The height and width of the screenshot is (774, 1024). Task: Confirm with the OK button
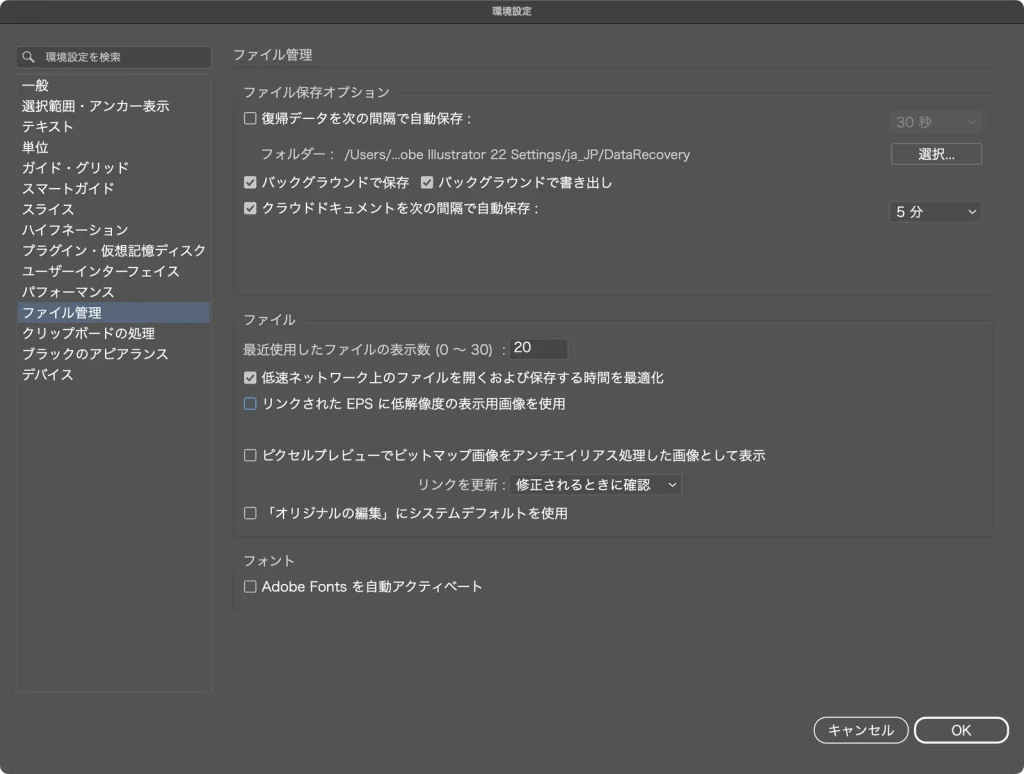tap(961, 730)
